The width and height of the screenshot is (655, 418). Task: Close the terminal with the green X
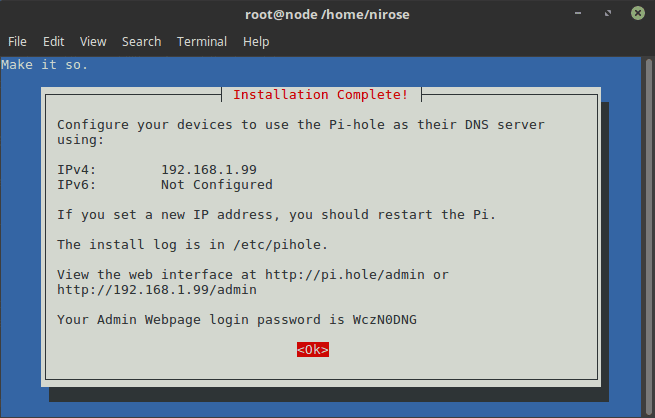point(638,13)
